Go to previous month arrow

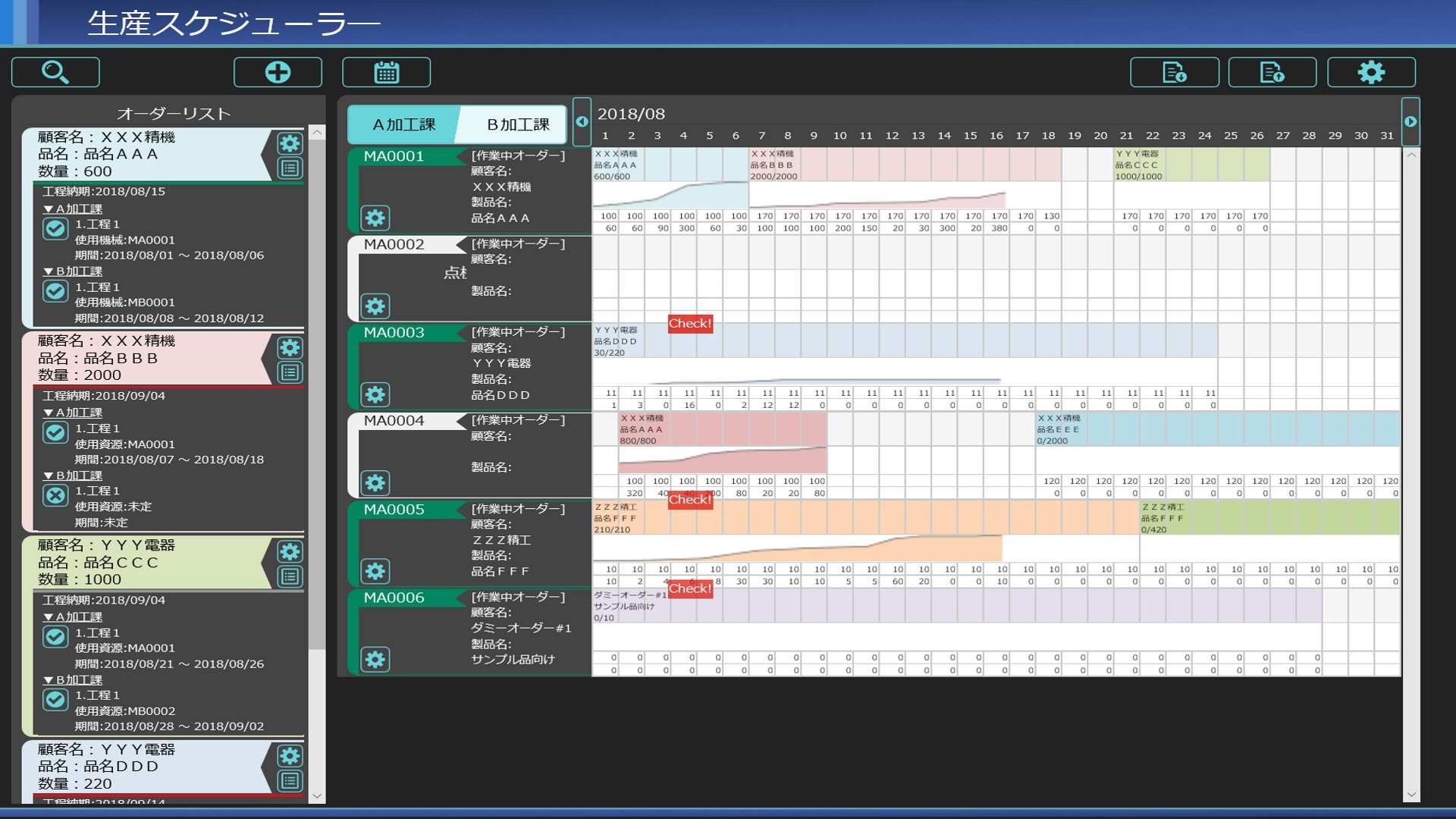pos(582,121)
